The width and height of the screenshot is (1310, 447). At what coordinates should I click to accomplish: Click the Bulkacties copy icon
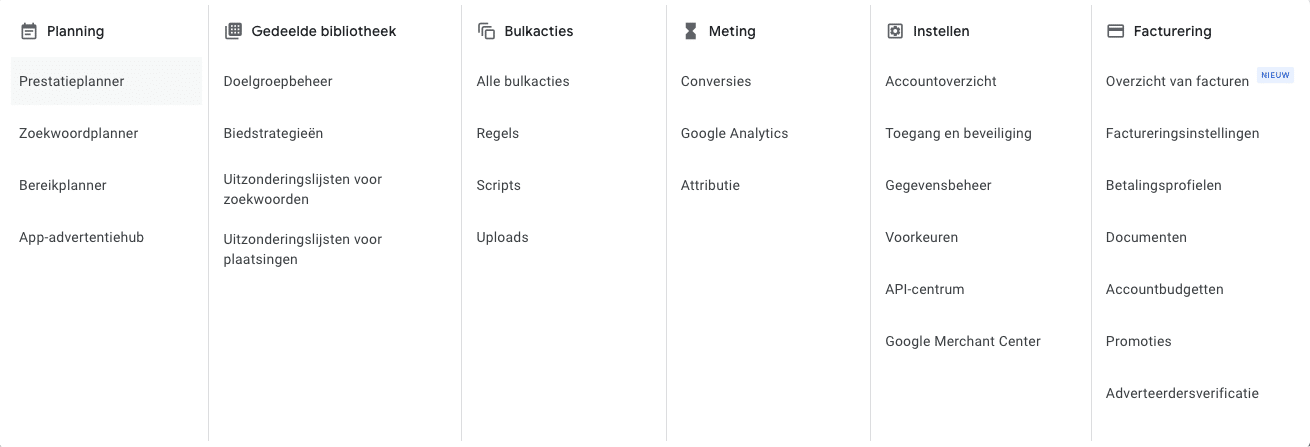click(x=487, y=31)
